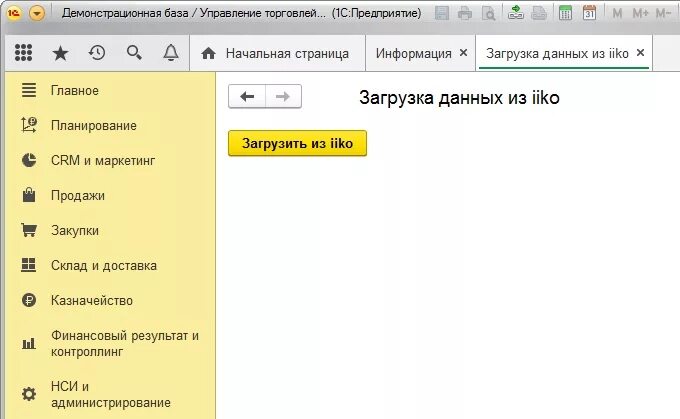
Task: Open the Calculator toolbar icon
Action: pos(565,13)
